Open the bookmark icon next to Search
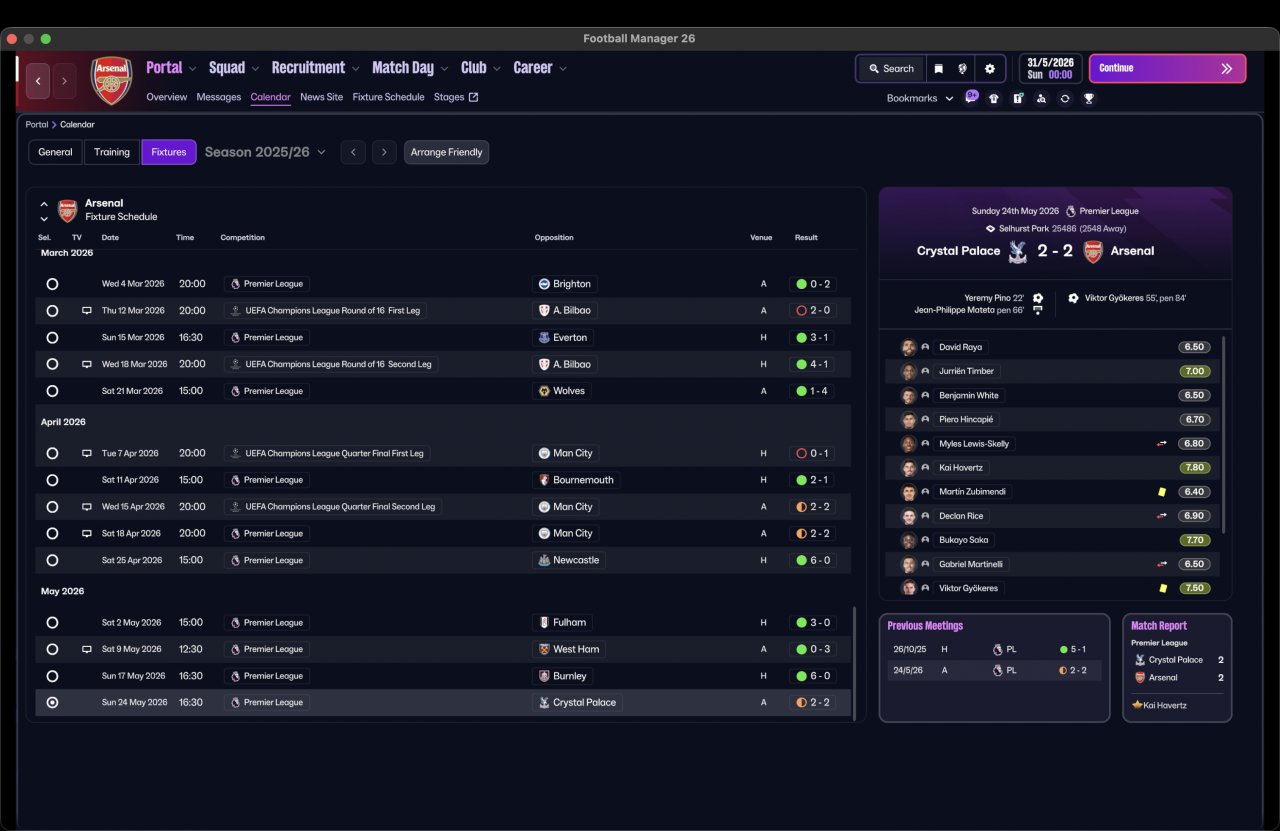 point(939,69)
